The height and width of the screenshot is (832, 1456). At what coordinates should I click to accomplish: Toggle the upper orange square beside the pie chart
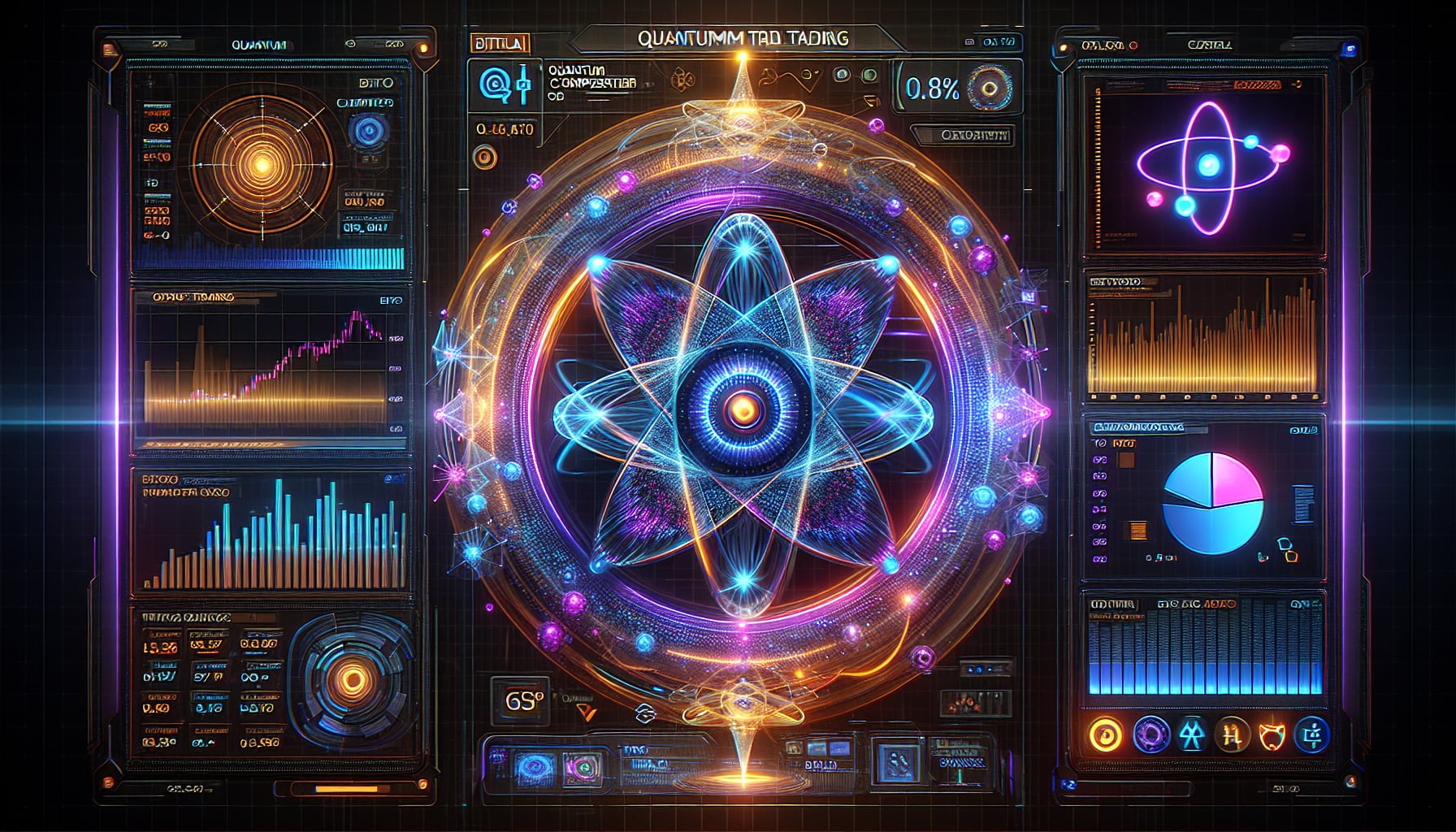[x=1126, y=461]
